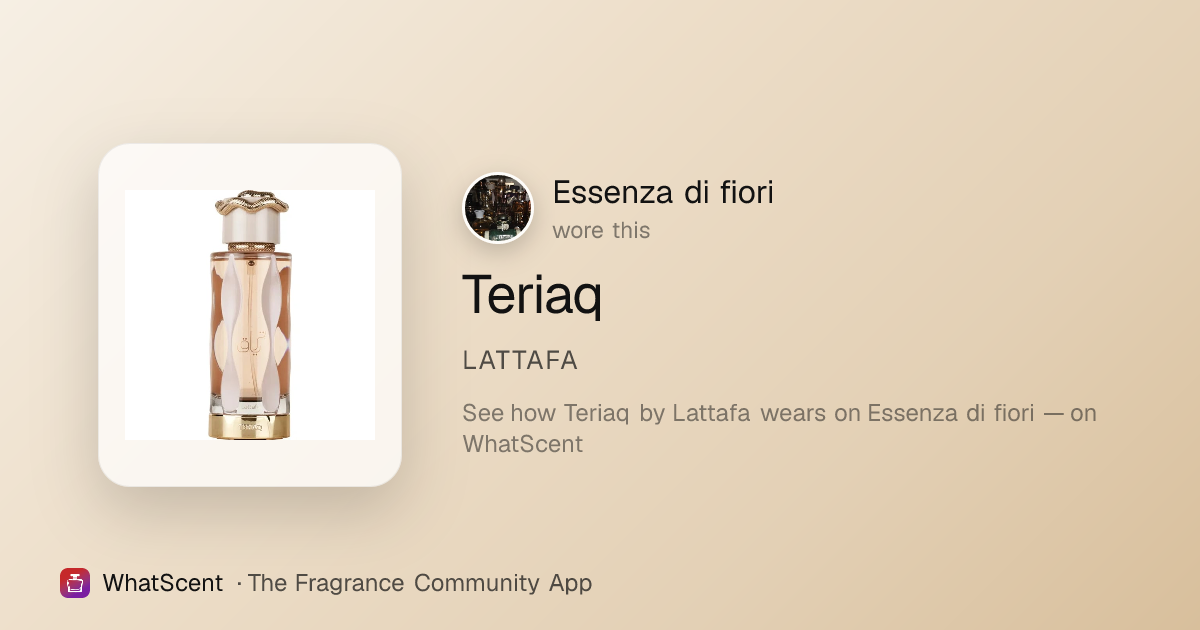Screen dimensions: 1200x630
Task: Click the WhatScent app logo icon
Action: coord(75,583)
